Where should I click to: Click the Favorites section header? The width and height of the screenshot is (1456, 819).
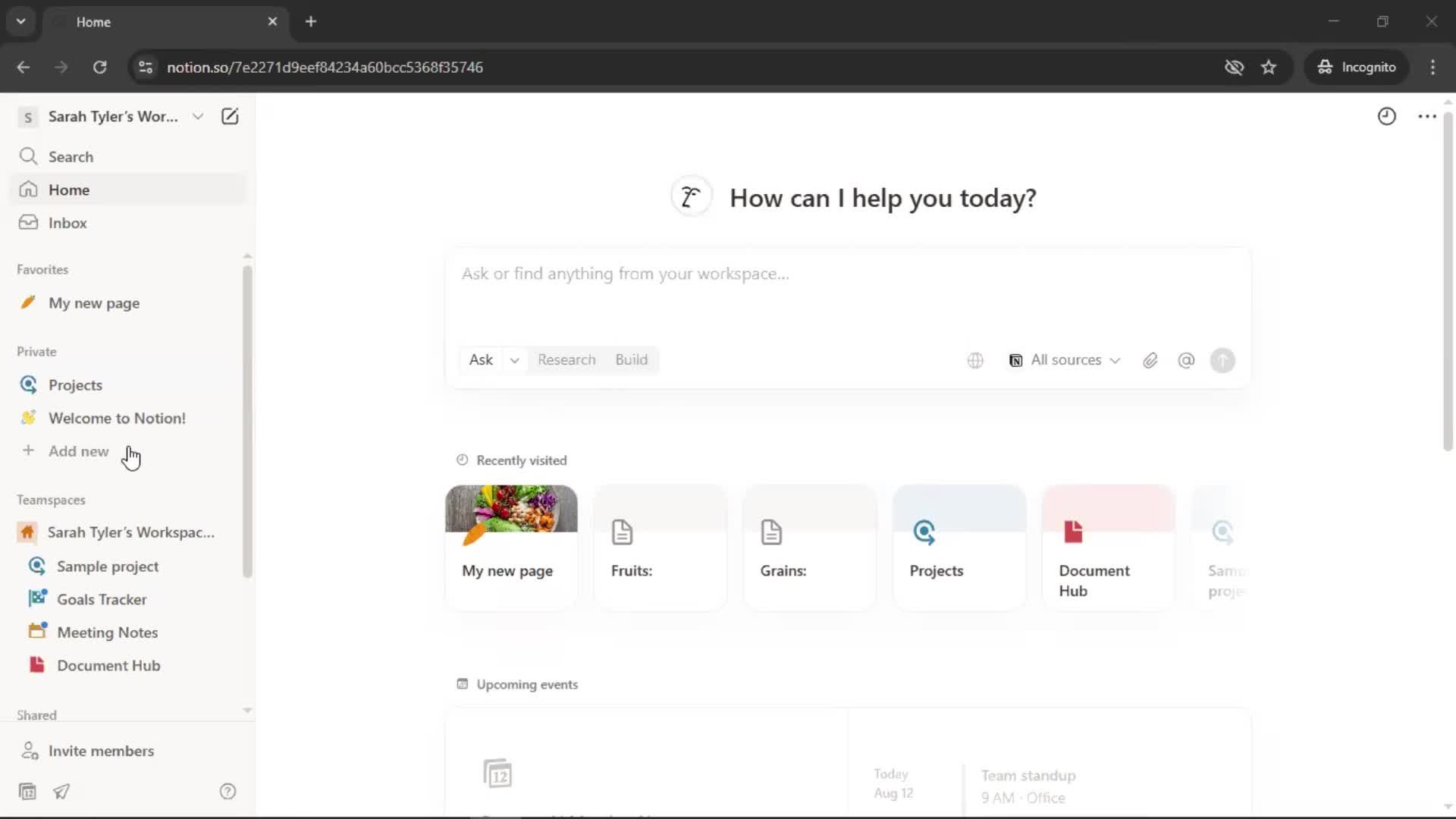(x=42, y=269)
